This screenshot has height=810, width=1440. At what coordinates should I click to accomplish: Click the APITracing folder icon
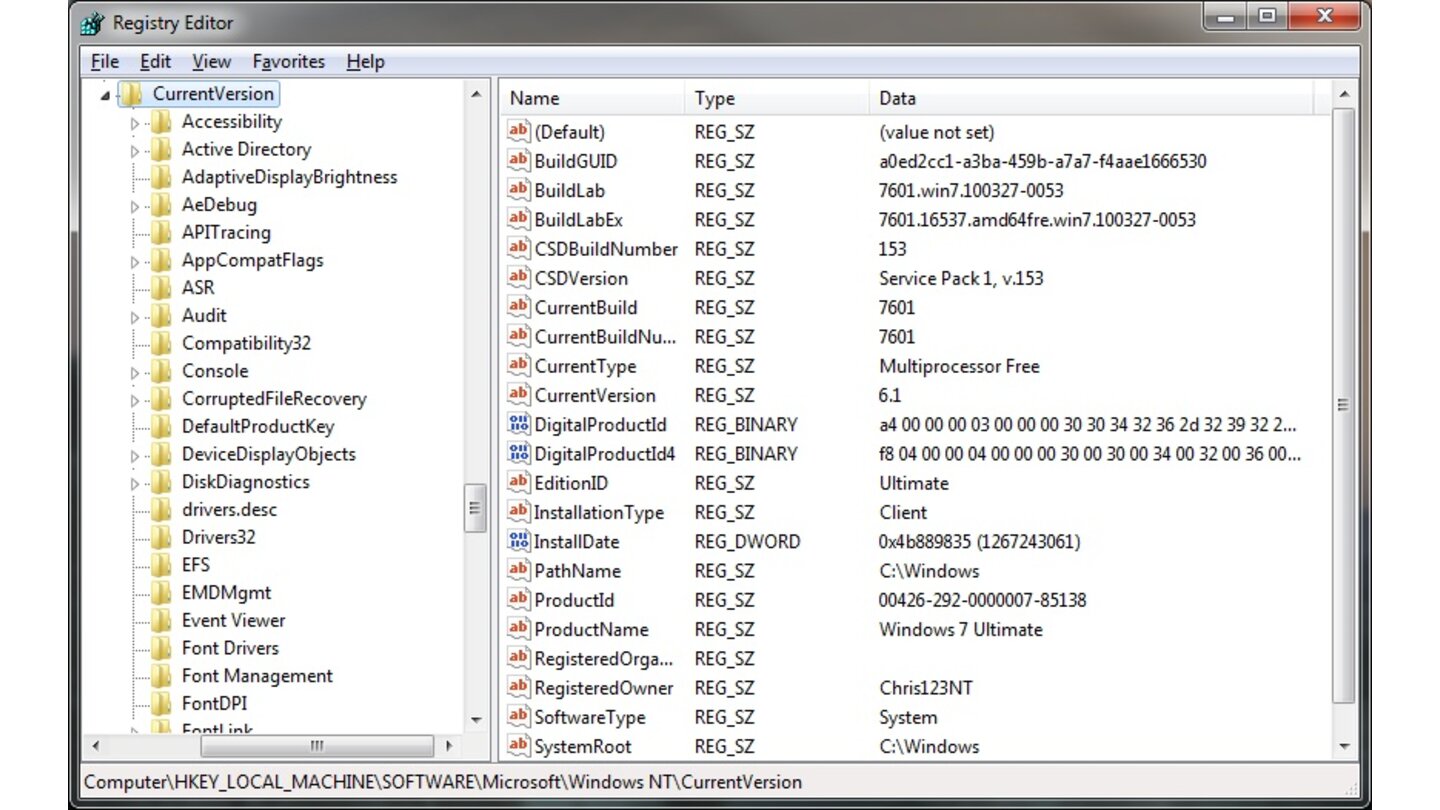[161, 233]
